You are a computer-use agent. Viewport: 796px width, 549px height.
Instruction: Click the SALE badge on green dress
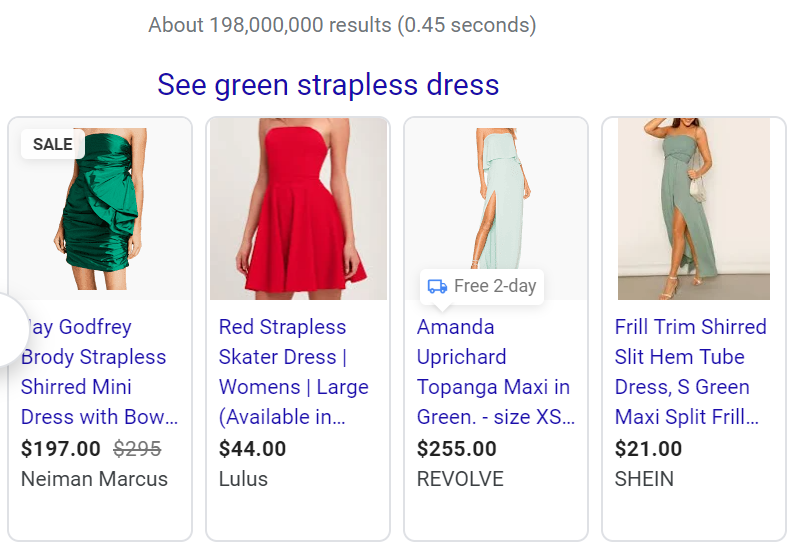point(52,144)
